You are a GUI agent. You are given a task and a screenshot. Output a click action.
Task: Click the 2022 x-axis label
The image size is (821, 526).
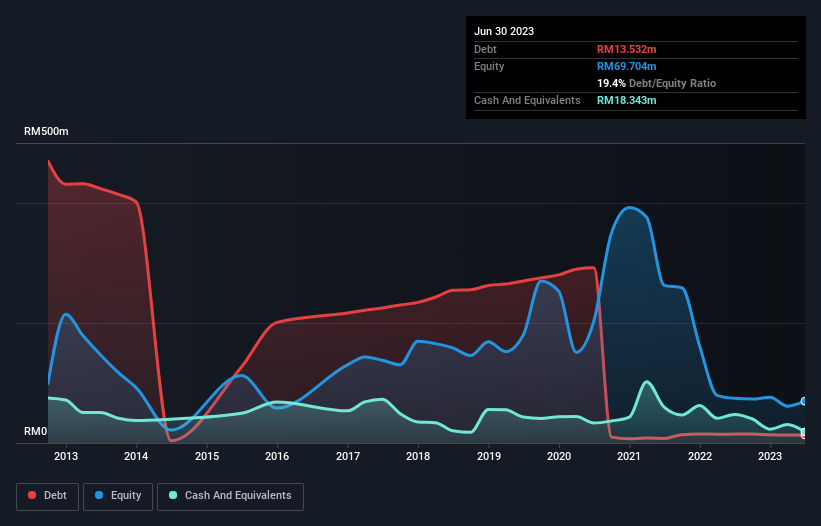tap(700, 456)
